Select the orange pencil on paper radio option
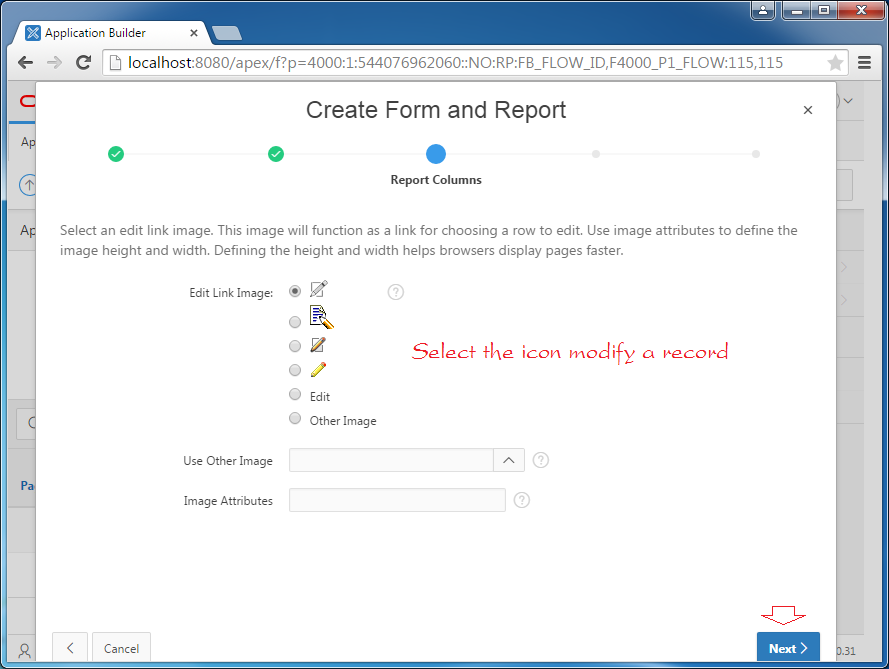This screenshot has height=669, width=889. pos(295,346)
